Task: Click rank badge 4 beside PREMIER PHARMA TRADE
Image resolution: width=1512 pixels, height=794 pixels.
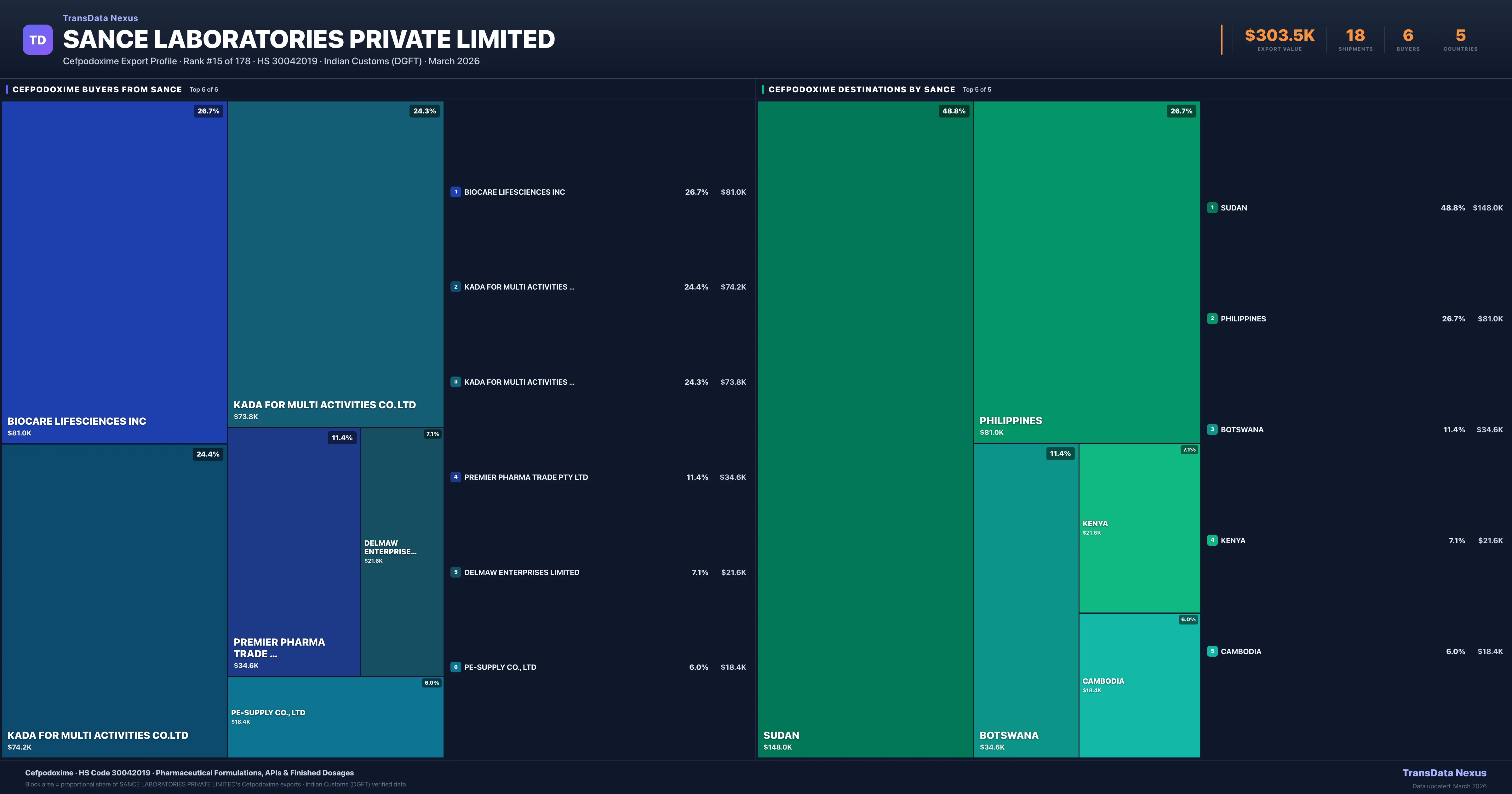Action: click(455, 477)
